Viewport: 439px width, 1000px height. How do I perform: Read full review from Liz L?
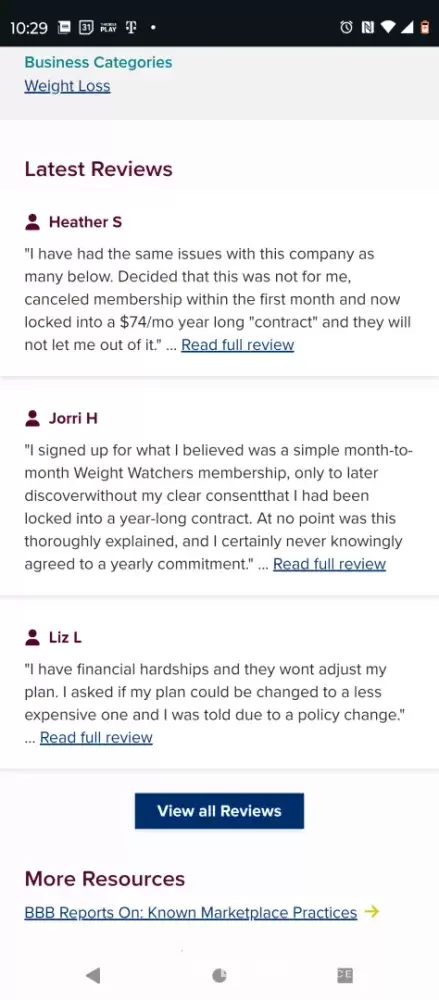[x=96, y=738]
